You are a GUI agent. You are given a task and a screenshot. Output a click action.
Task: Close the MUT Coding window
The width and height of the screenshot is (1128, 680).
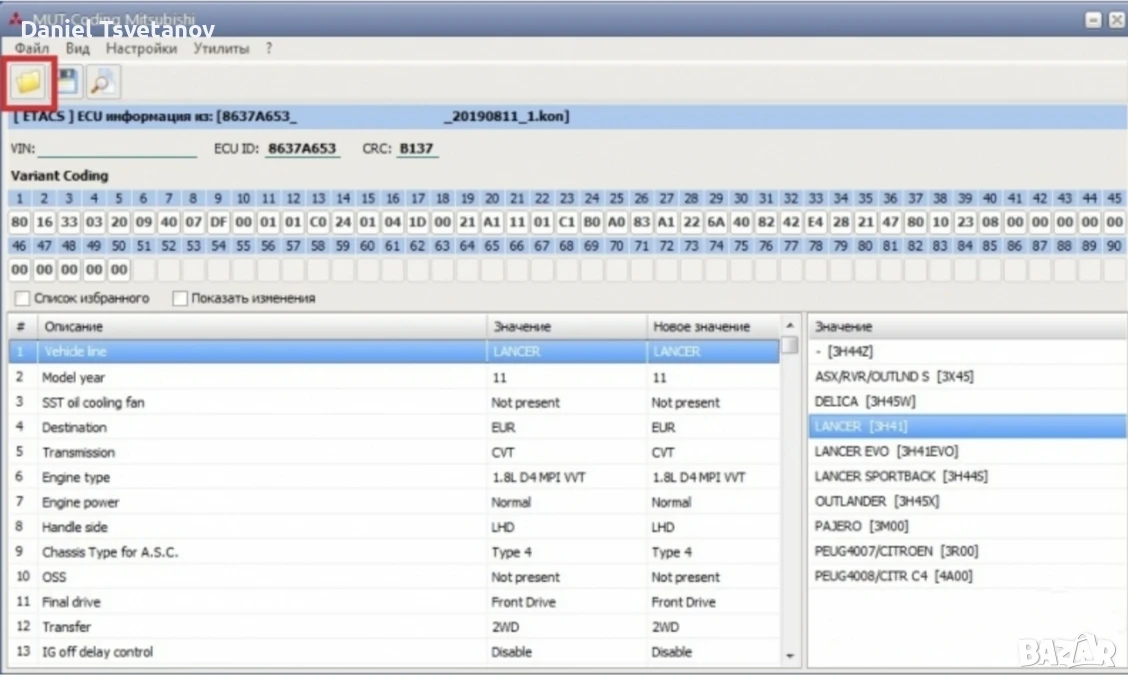point(1116,20)
